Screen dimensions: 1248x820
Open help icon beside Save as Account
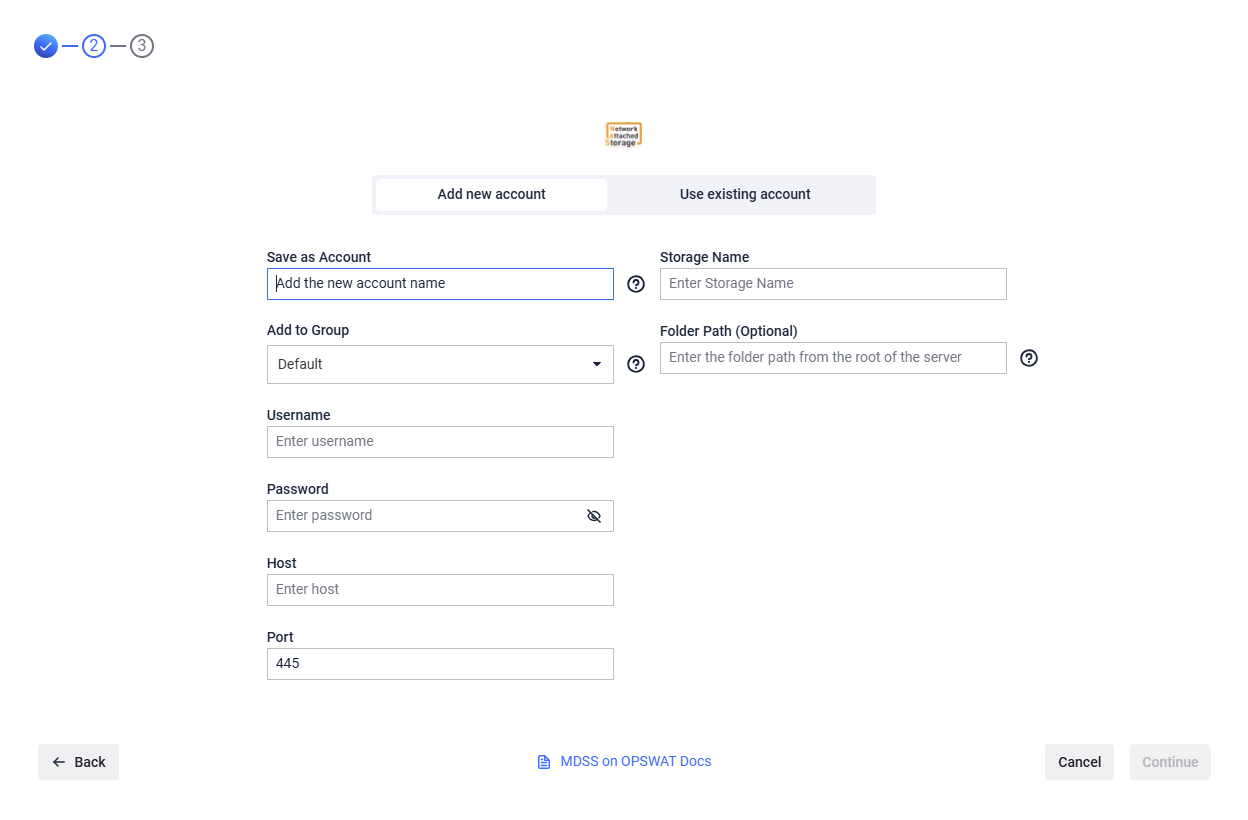point(636,284)
